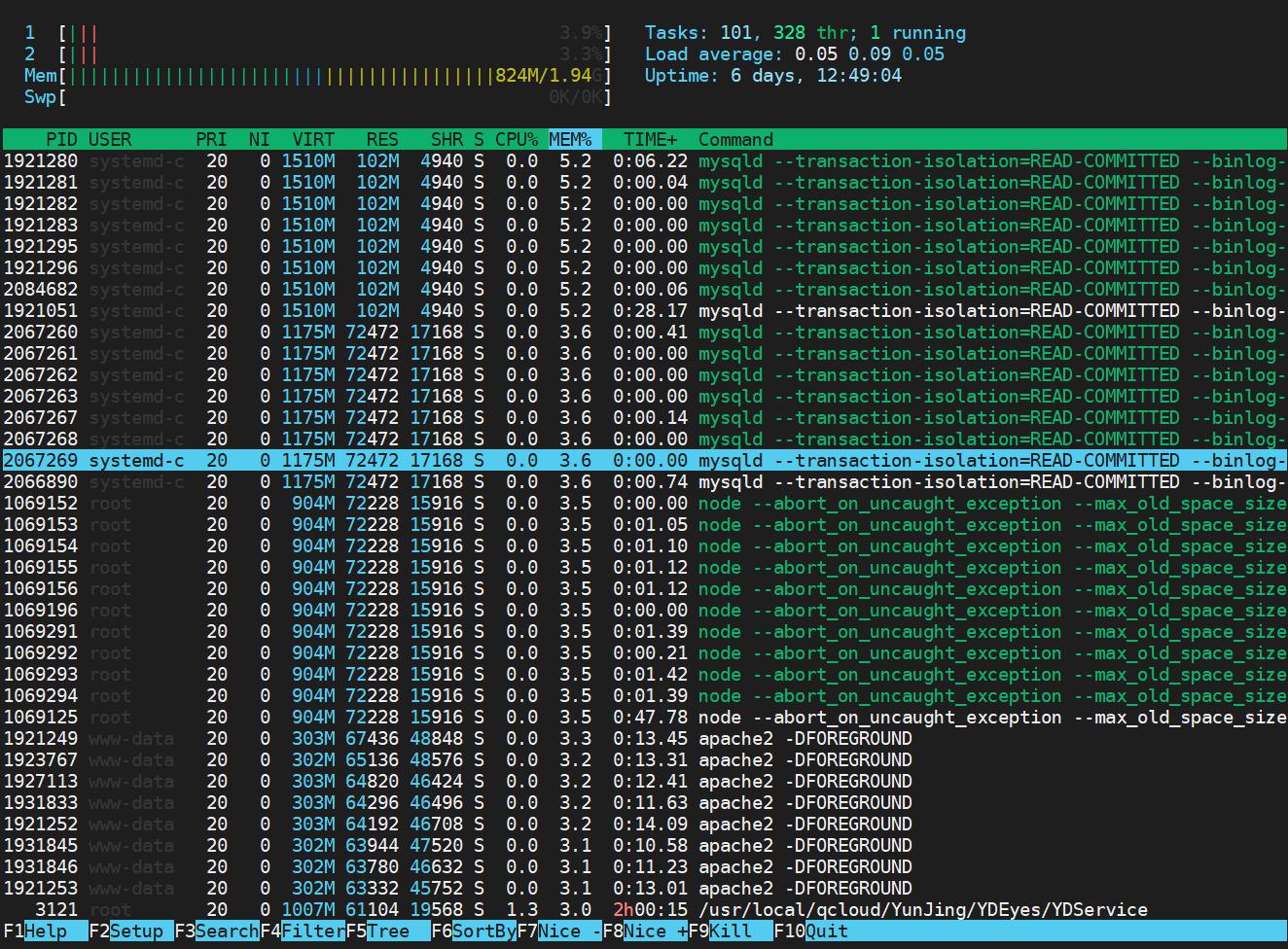The image size is (1288, 949).
Task: Decrease process priority with F7Nice -
Action: point(559,931)
